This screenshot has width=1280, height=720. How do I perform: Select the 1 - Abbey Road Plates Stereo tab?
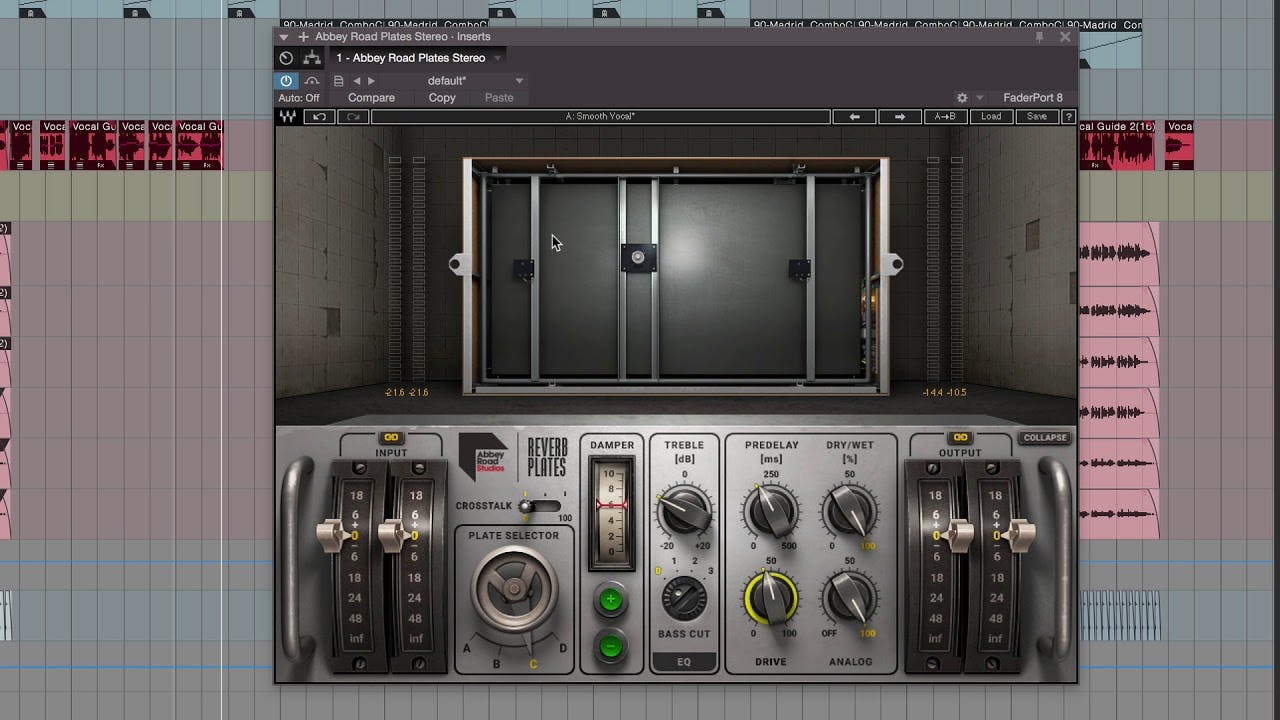click(x=410, y=58)
